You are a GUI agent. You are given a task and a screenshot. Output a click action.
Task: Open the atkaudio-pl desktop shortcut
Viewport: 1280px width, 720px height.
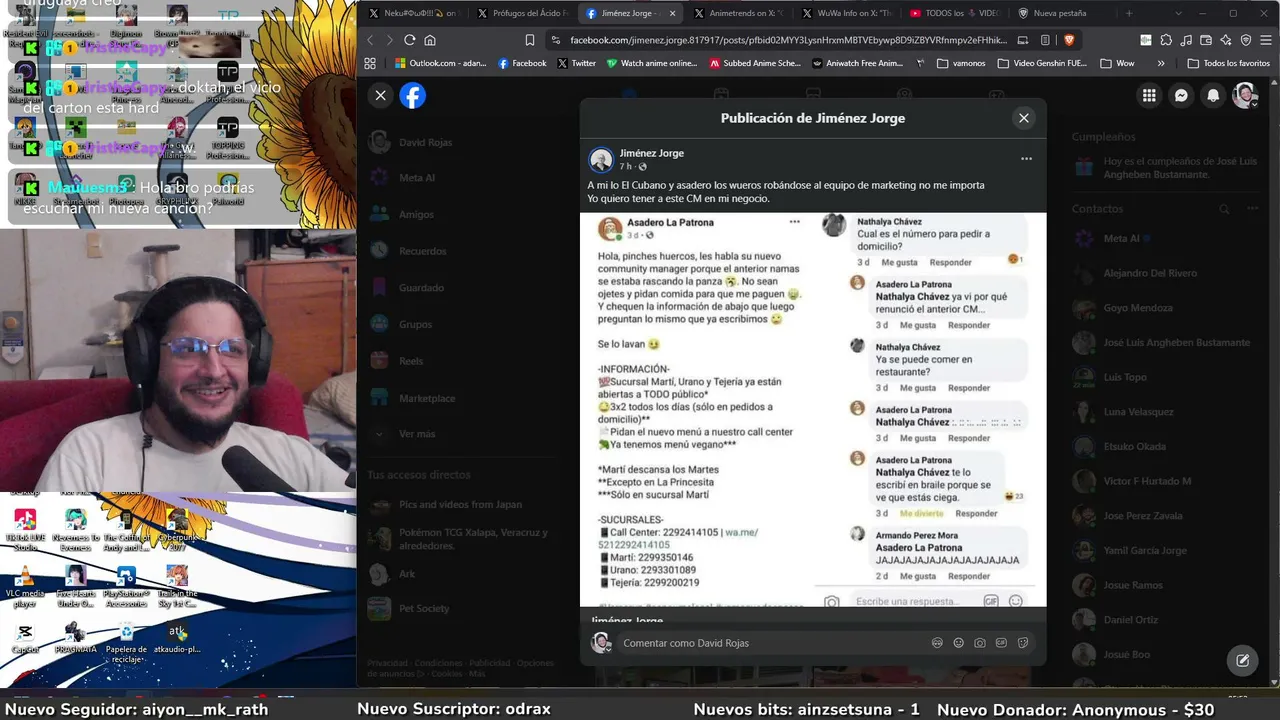pos(177,638)
